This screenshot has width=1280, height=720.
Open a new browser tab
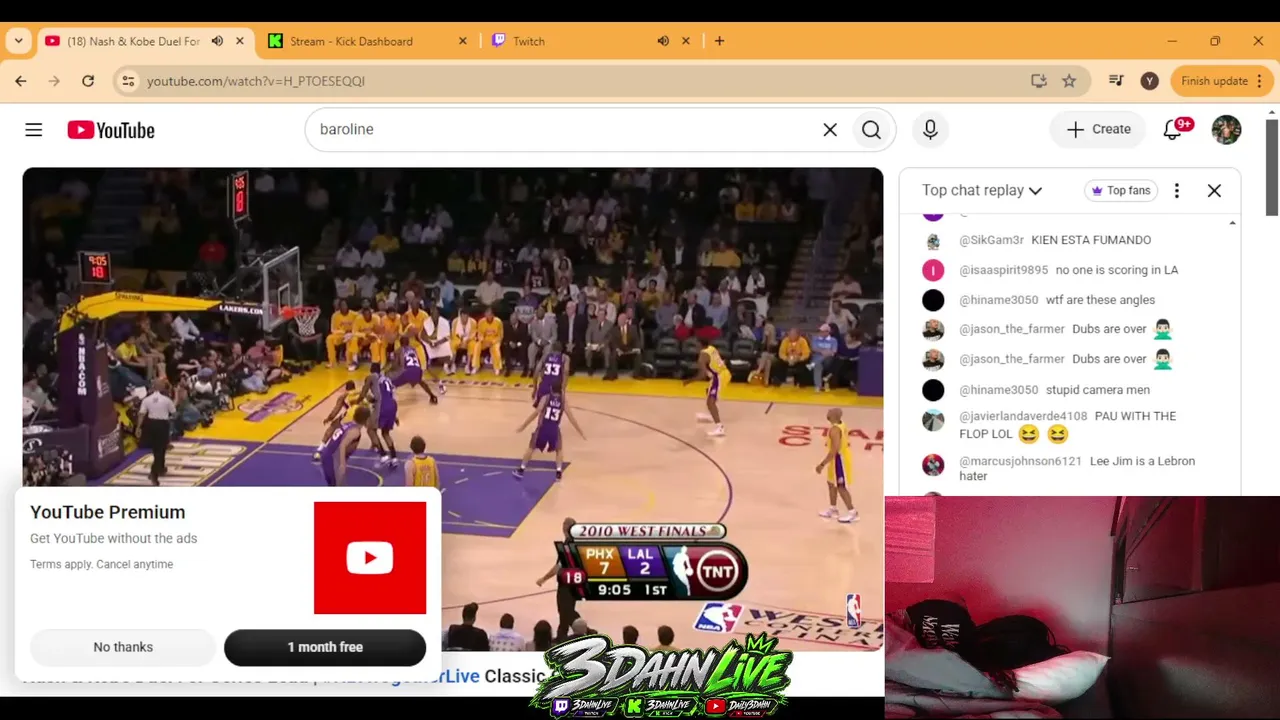coord(719,41)
